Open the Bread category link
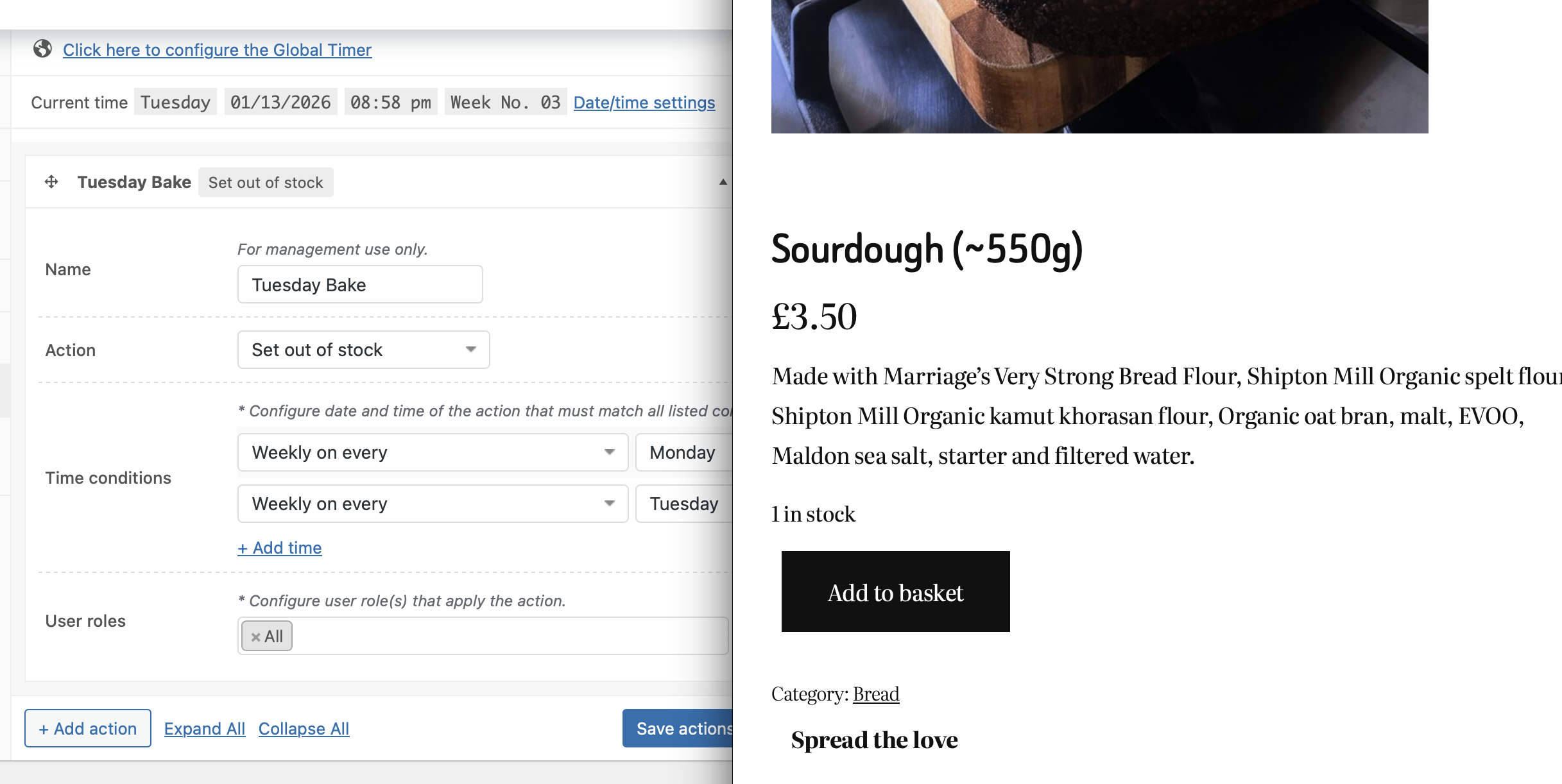Viewport: 1562px width, 784px height. pyautogui.click(x=875, y=694)
